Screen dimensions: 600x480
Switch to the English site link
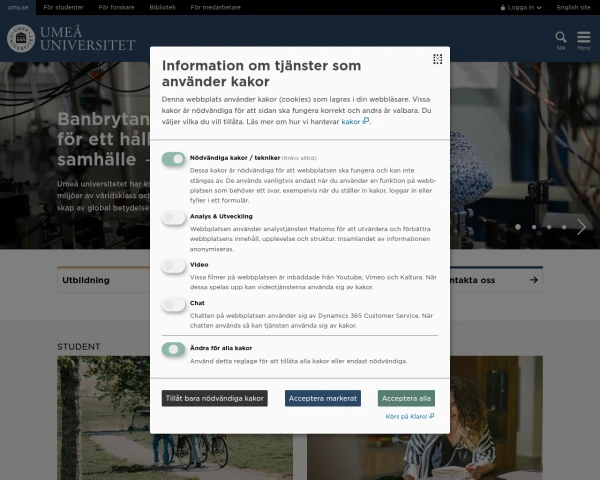click(573, 7)
